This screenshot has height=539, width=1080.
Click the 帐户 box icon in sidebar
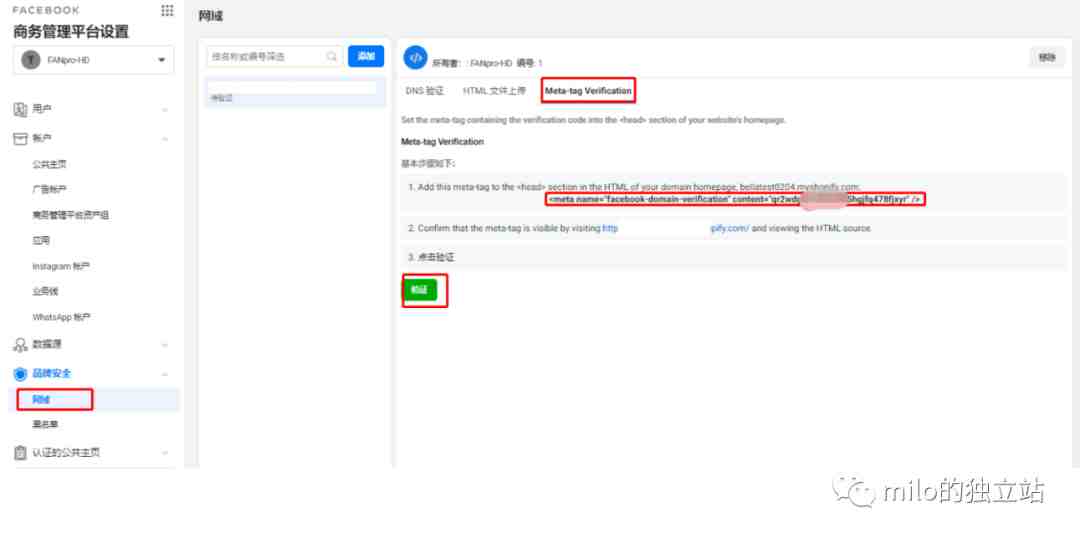tap(21, 138)
